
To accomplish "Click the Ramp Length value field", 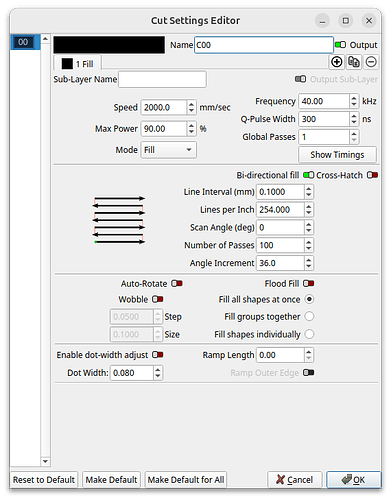I will (280, 355).
